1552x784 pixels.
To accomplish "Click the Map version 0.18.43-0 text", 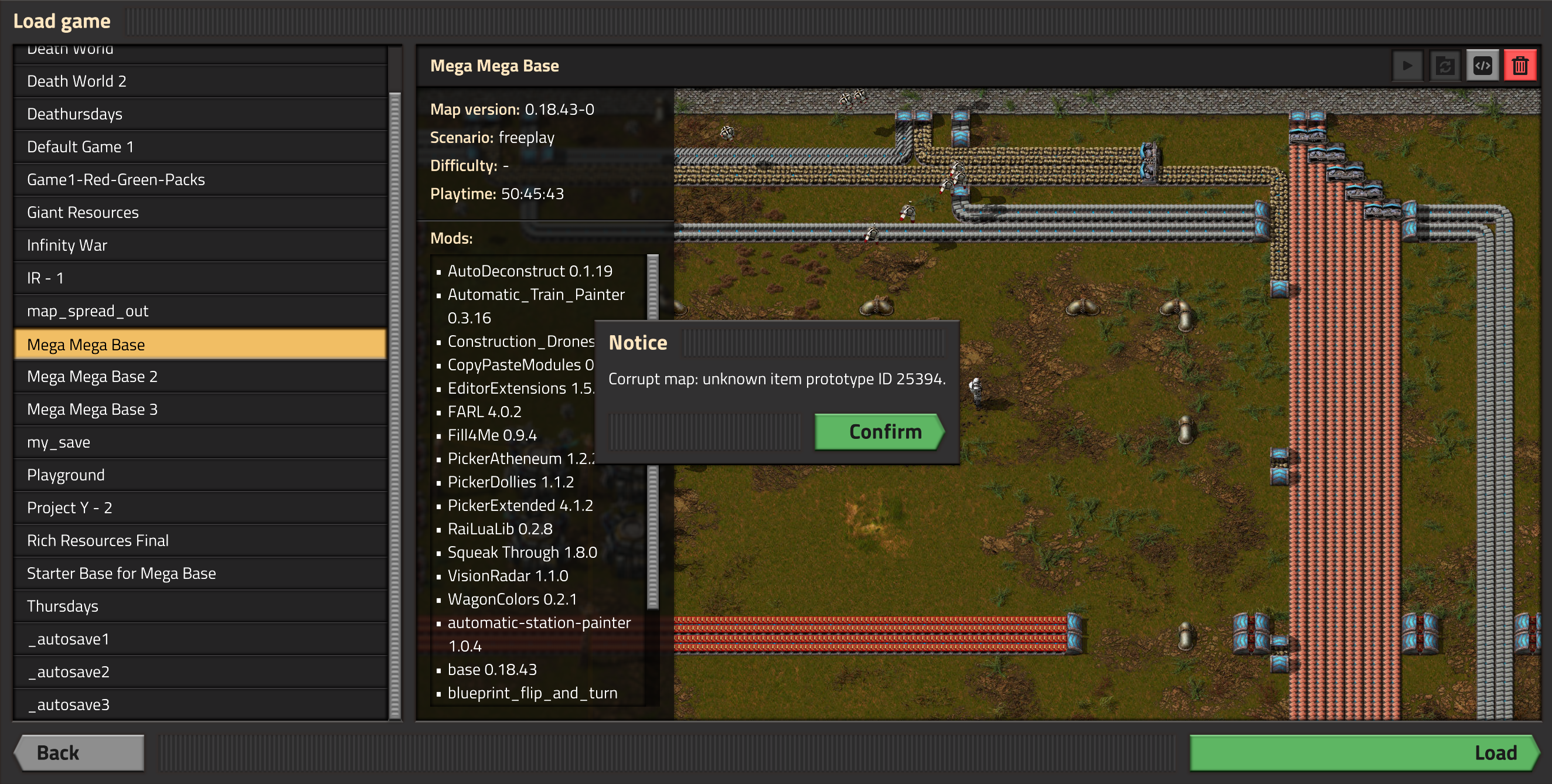I will pos(512,110).
